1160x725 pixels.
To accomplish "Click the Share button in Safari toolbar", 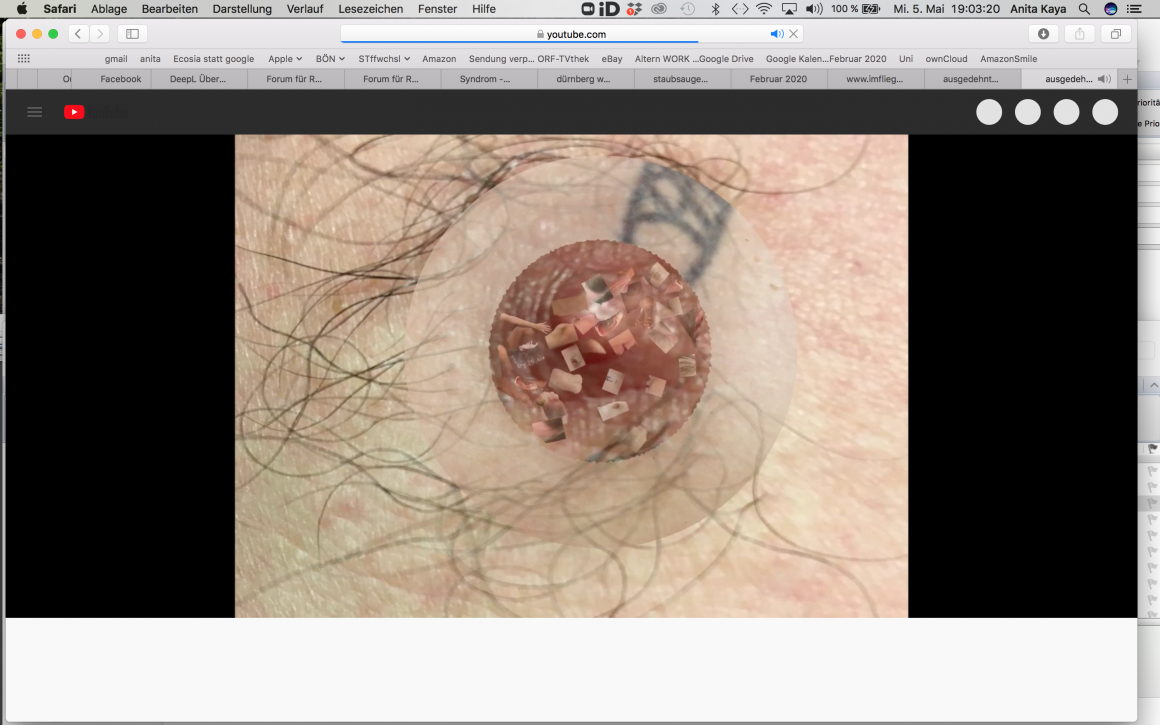I will click(x=1079, y=34).
